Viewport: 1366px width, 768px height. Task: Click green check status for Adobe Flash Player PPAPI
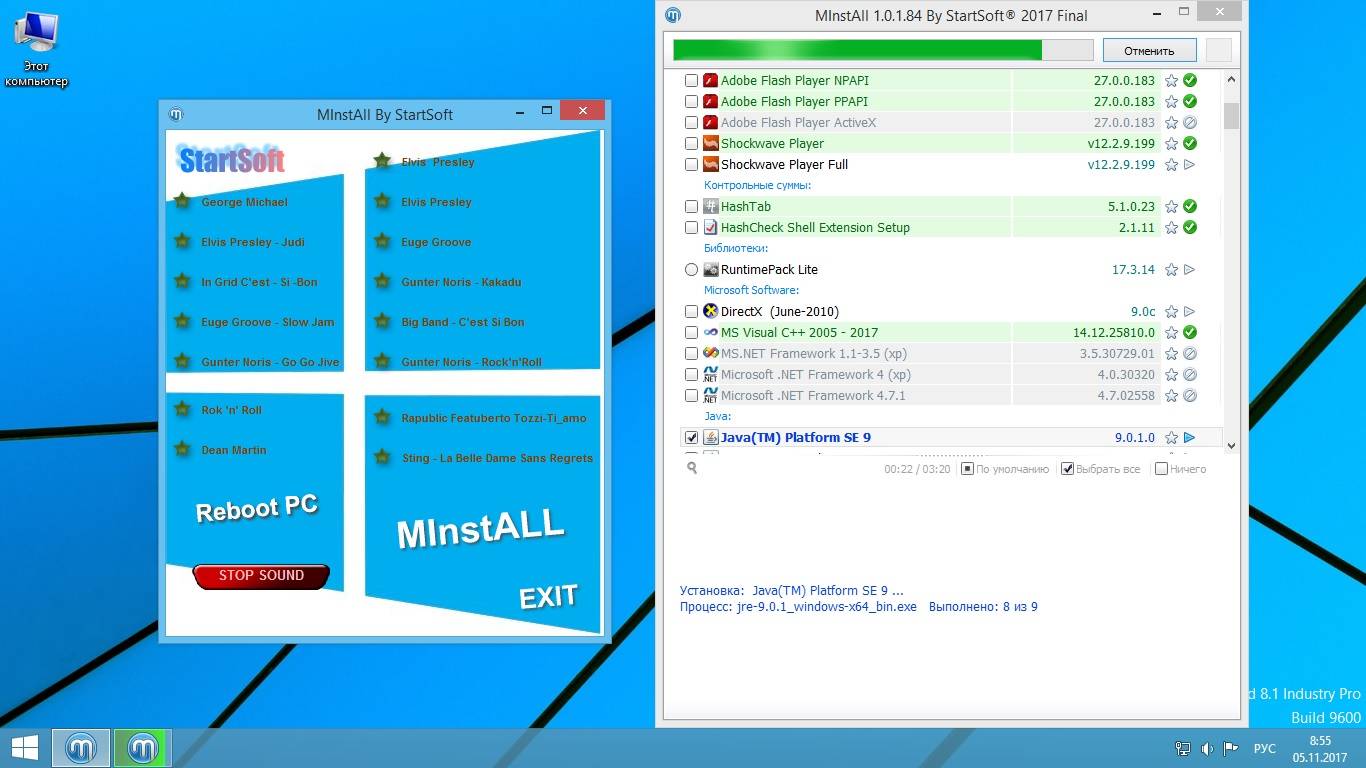tap(1190, 101)
